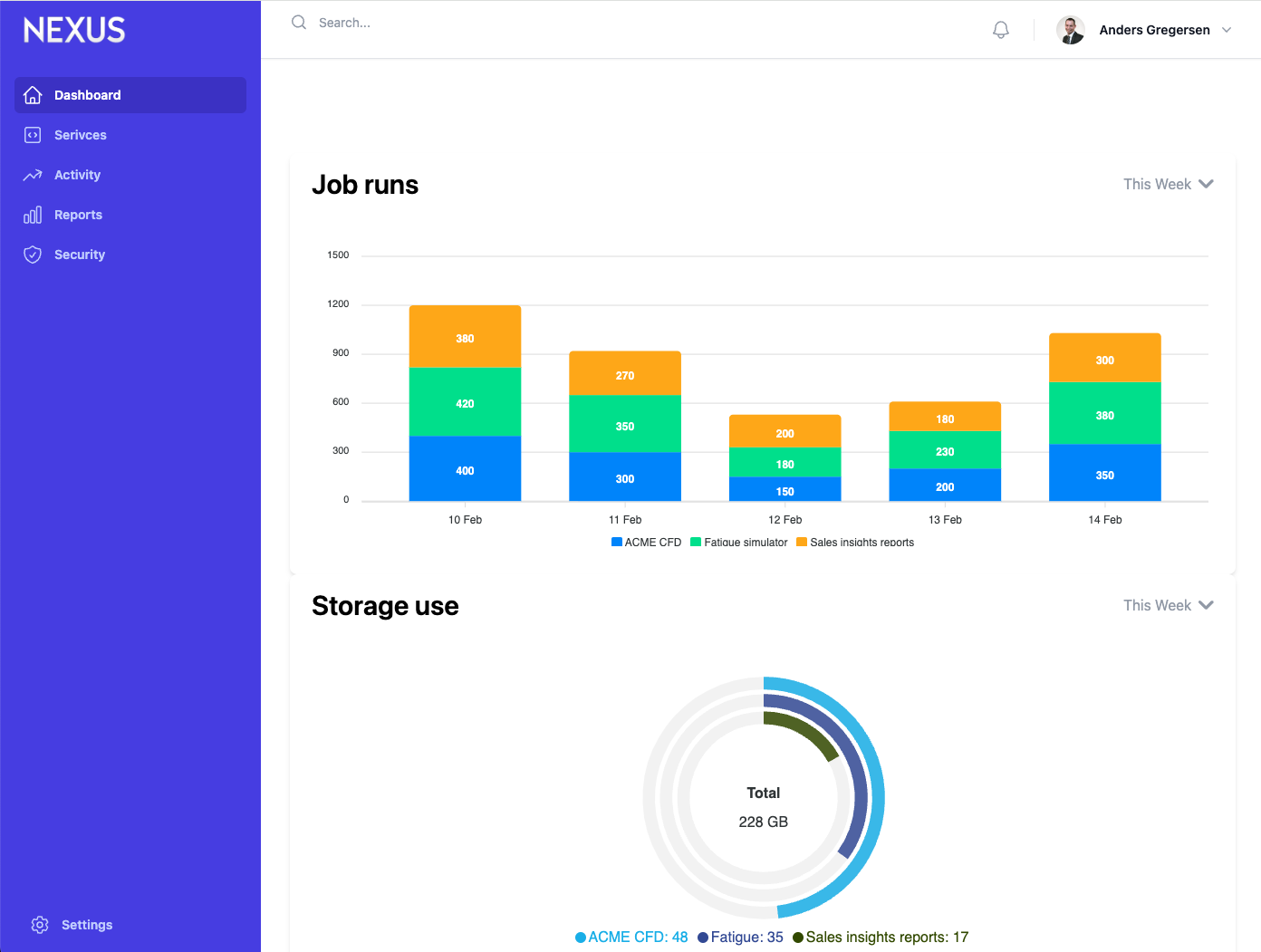1261x952 pixels.
Task: Click the Activity trend line icon
Action: point(33,175)
